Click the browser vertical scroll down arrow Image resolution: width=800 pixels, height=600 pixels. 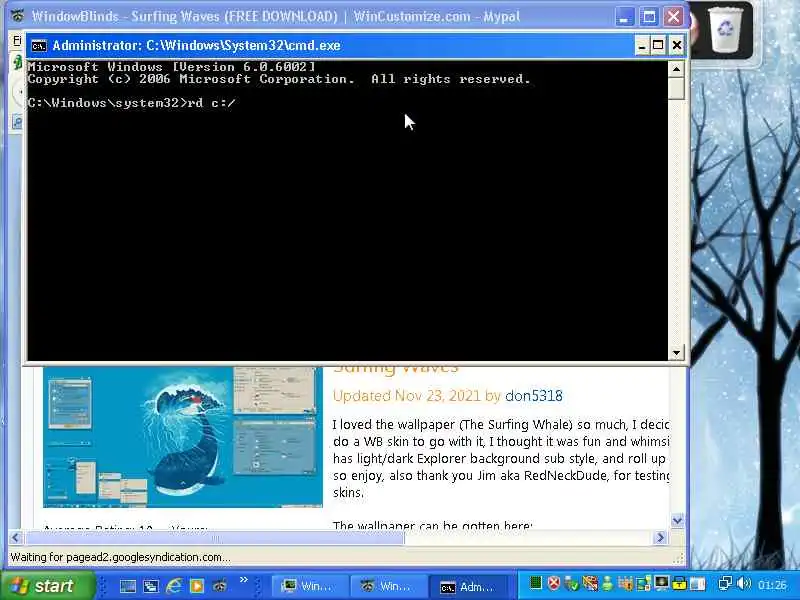pyautogui.click(x=678, y=520)
